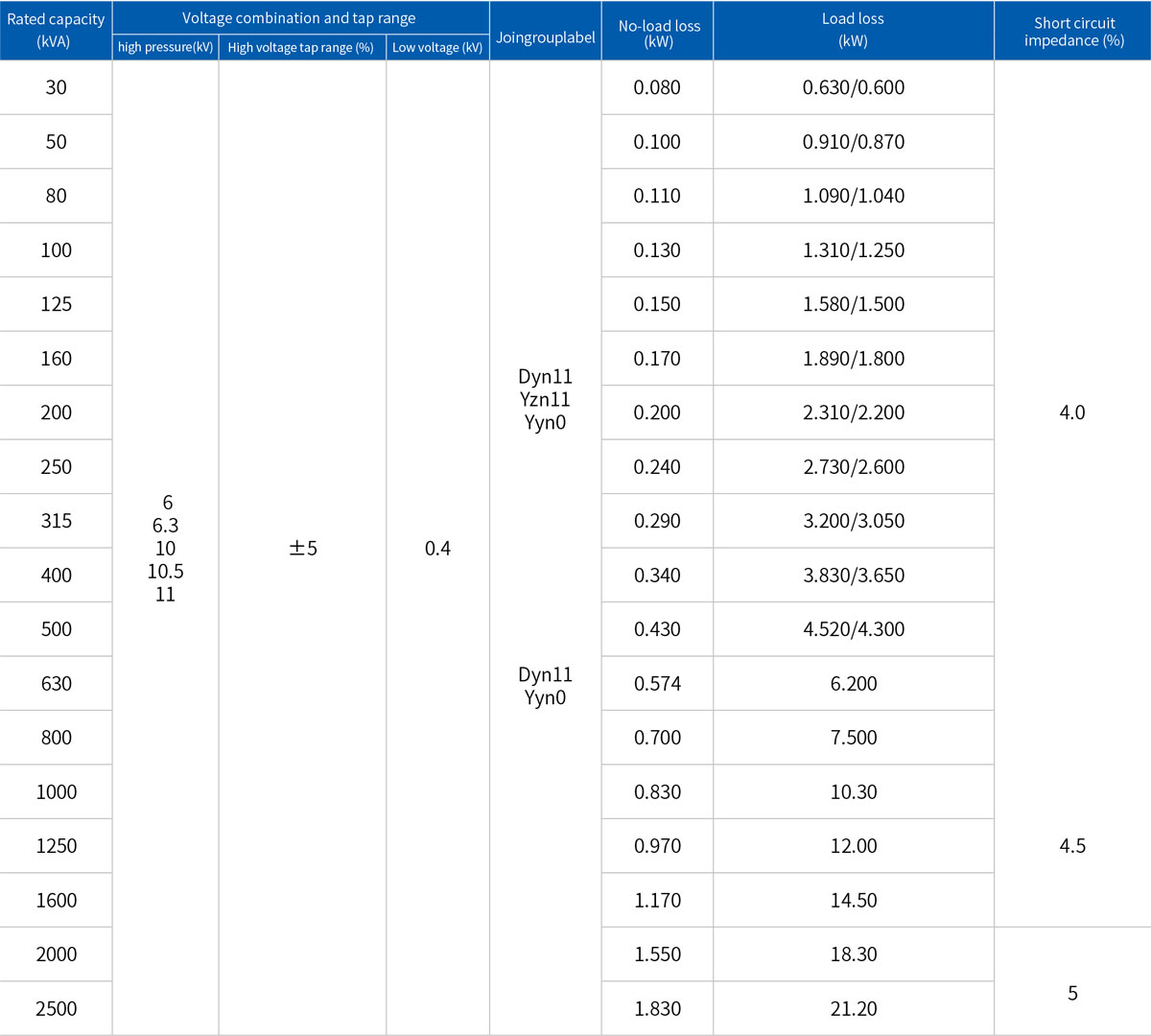1151x1036 pixels.
Task: Click the 0.574 no-load loss value
Action: 657,684
